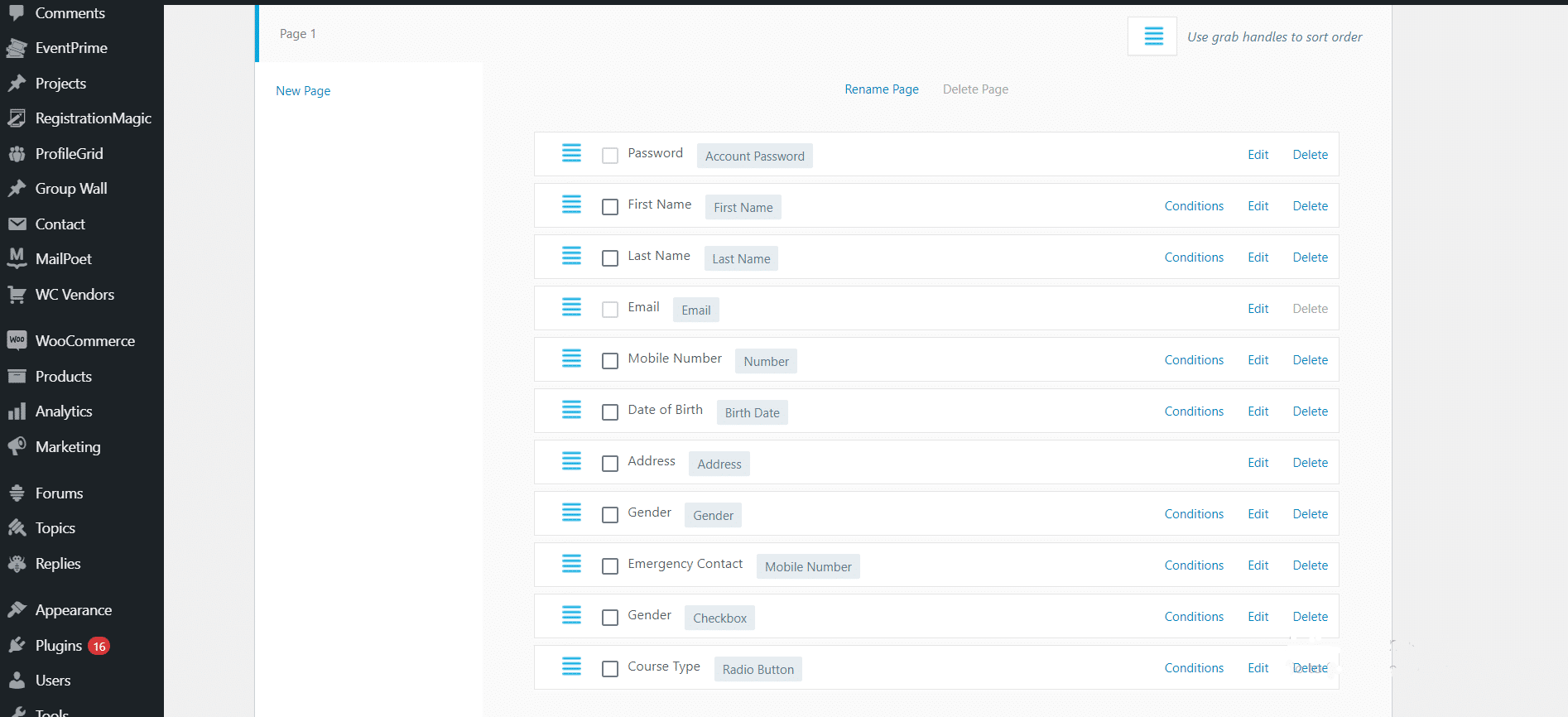Click the Analytics bar chart icon
Image resolution: width=1568 pixels, height=717 pixels.
pos(17,411)
